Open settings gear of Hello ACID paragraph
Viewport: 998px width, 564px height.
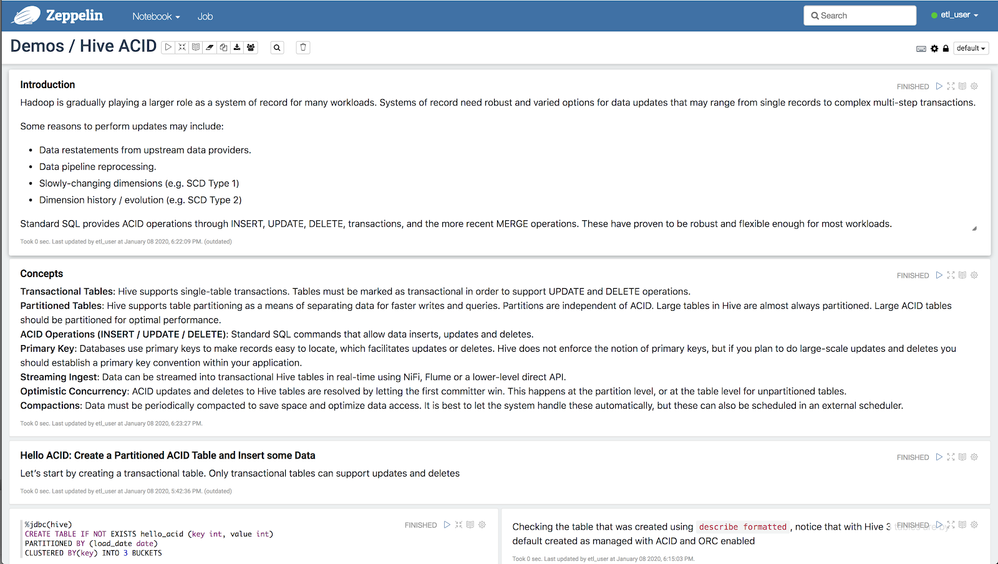[974, 457]
